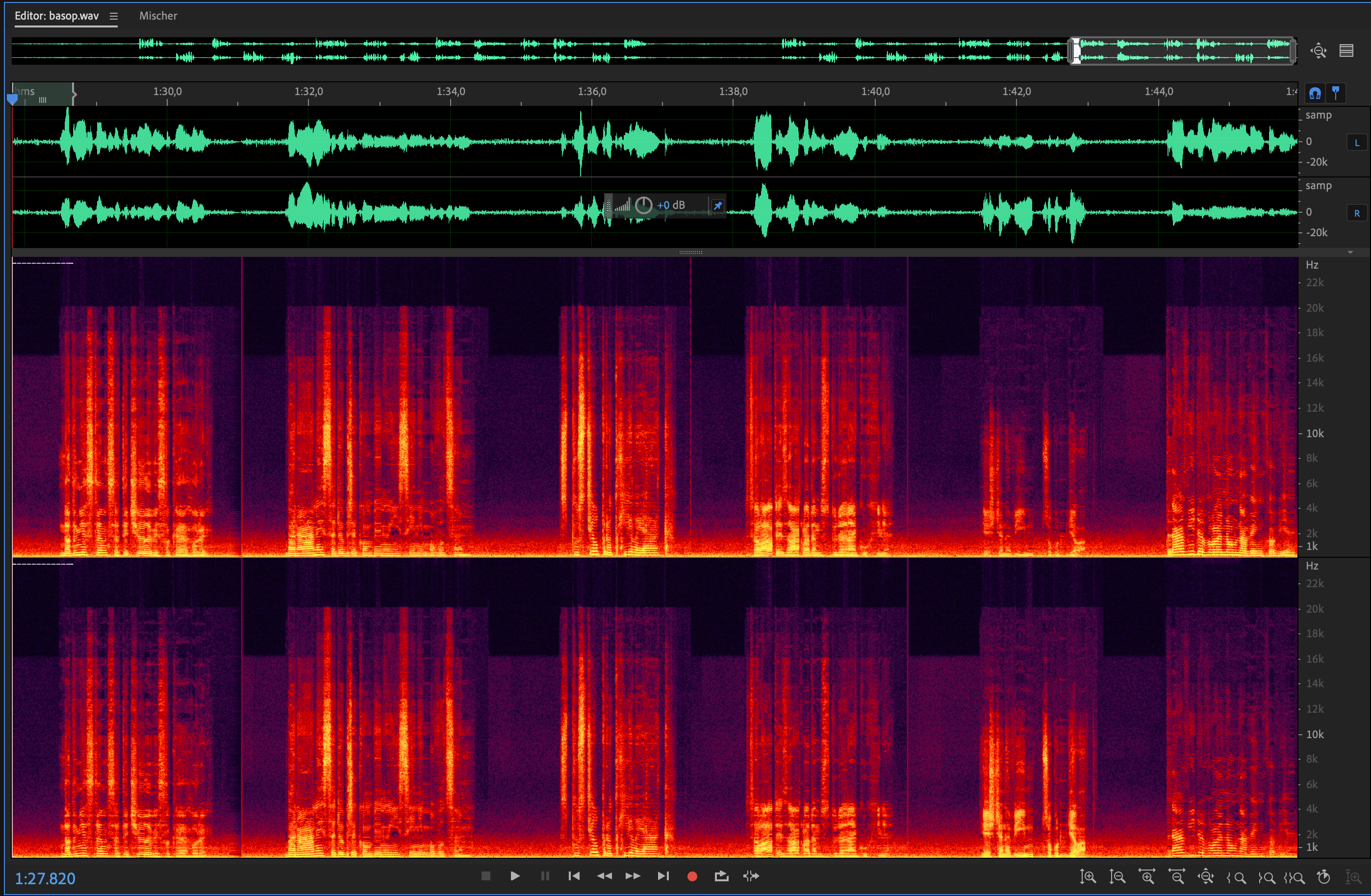This screenshot has height=896, width=1371.
Task: Click the Zoom to Time stopwatch icon
Action: click(x=1324, y=877)
